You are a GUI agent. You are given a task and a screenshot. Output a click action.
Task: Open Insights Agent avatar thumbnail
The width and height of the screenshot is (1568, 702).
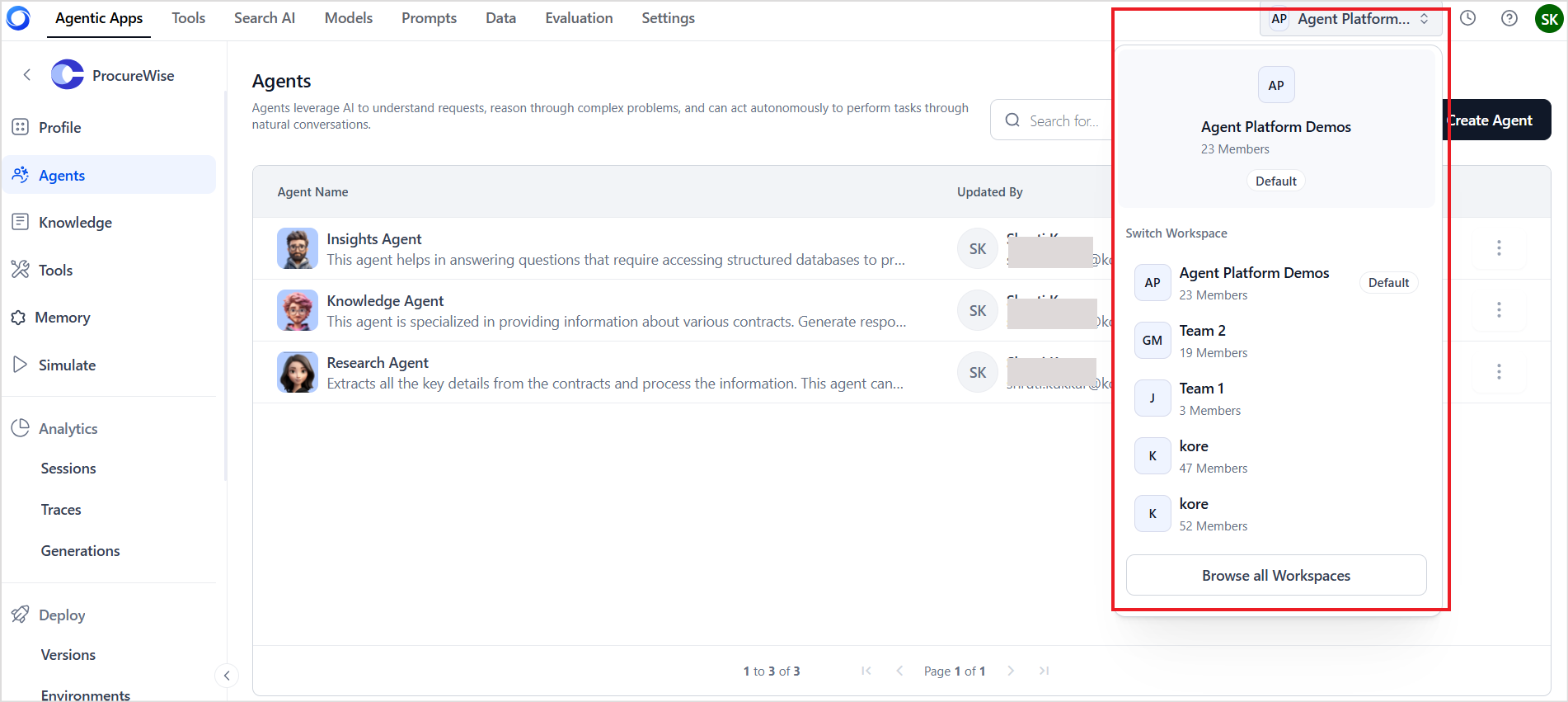click(x=298, y=248)
